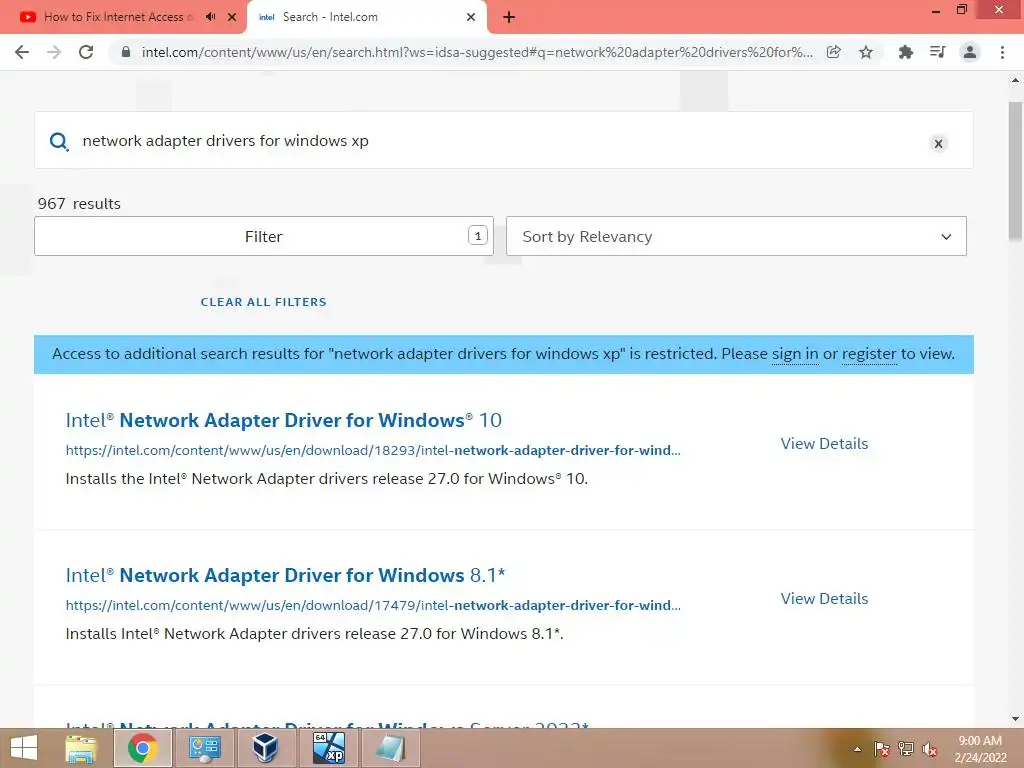Close the YouTube tab

pos(232,17)
